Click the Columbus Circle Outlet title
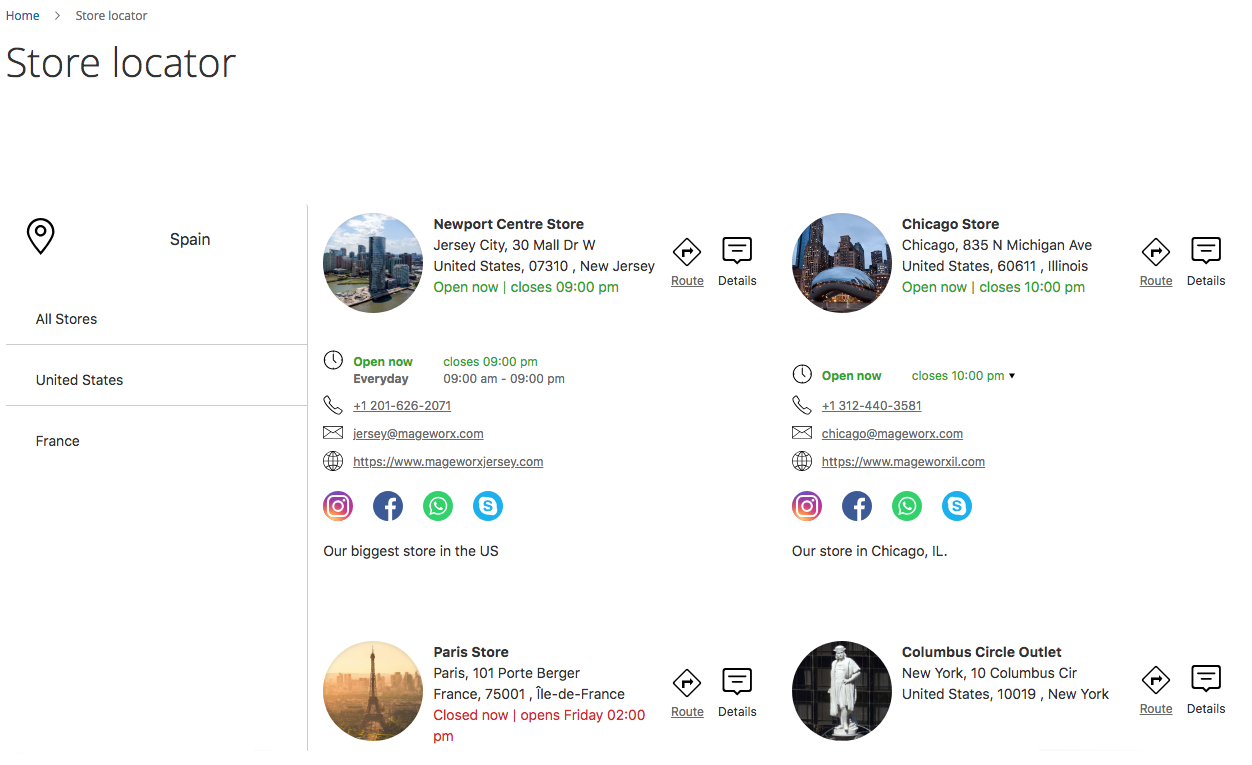Screen dimensions: 1252x765 (982, 652)
